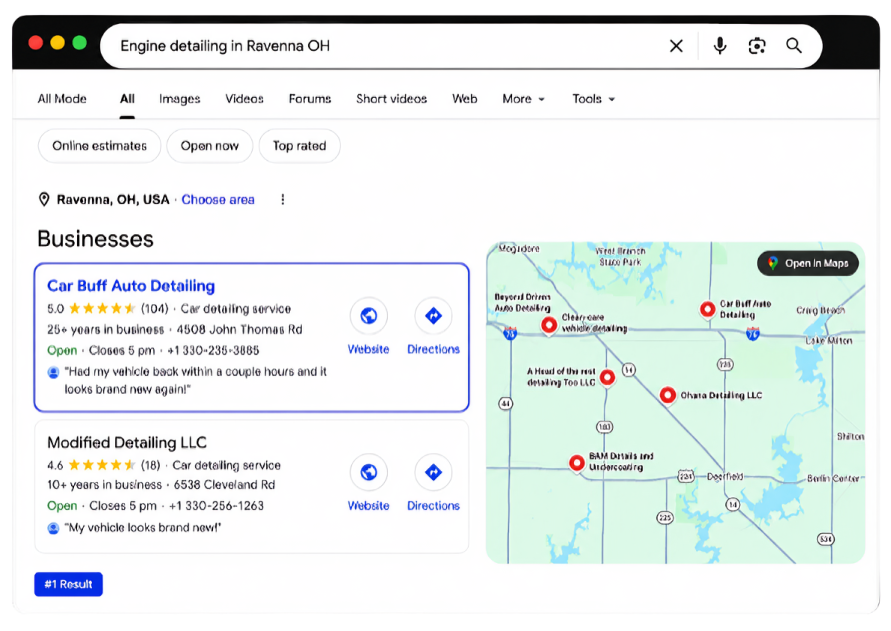Clear the search query with the X icon
891x631 pixels.
pyautogui.click(x=676, y=46)
